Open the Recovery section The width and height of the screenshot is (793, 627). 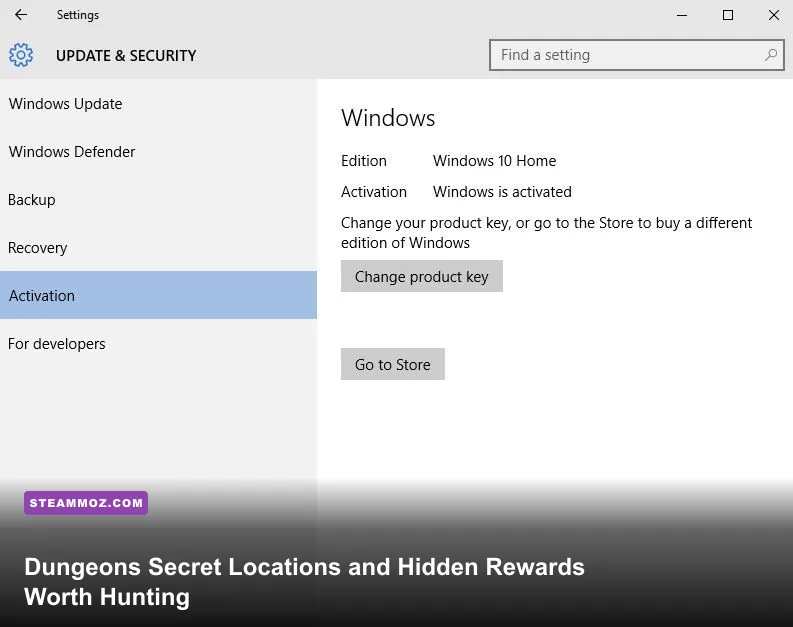[x=158, y=248]
